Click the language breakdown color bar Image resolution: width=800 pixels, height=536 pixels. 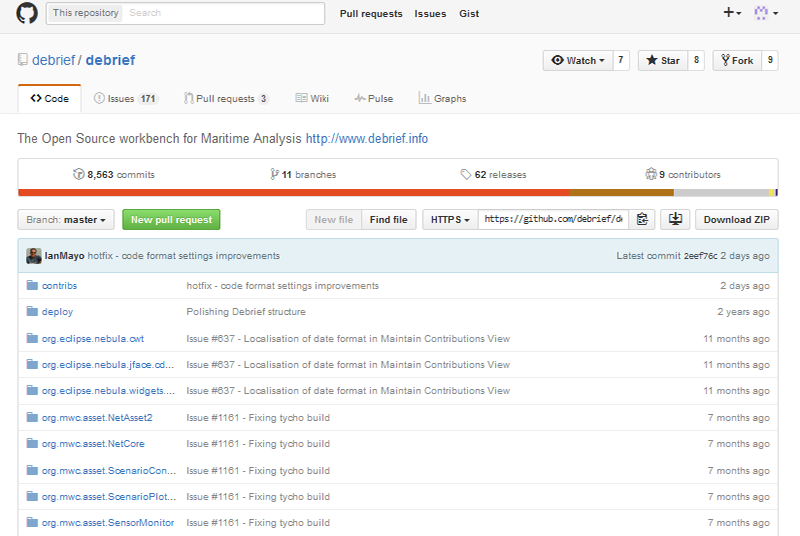pos(398,193)
